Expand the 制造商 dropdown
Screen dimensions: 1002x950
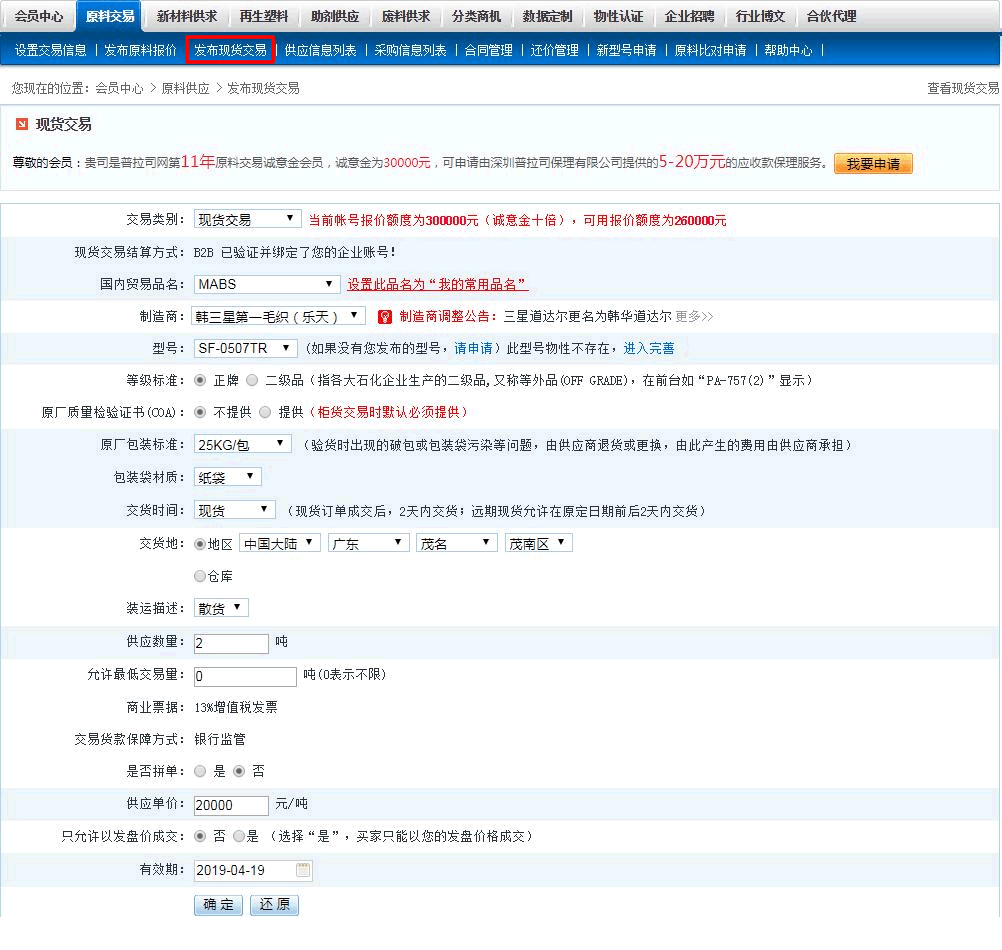pyautogui.click(x=278, y=316)
